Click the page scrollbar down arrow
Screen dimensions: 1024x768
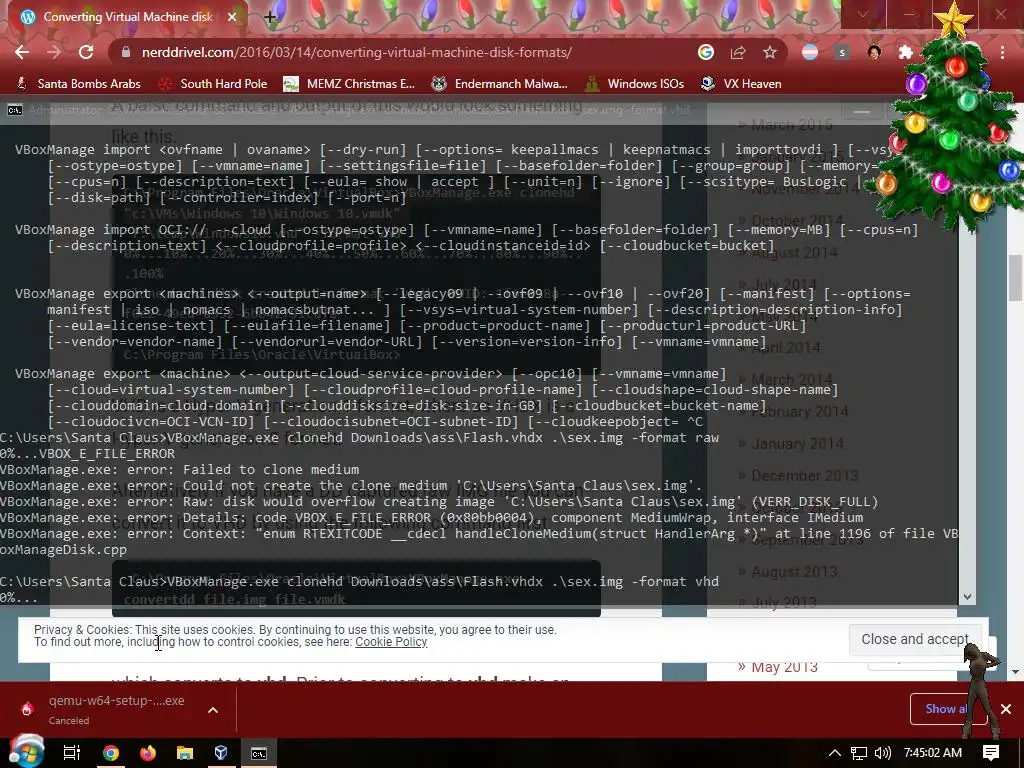pos(1016,671)
